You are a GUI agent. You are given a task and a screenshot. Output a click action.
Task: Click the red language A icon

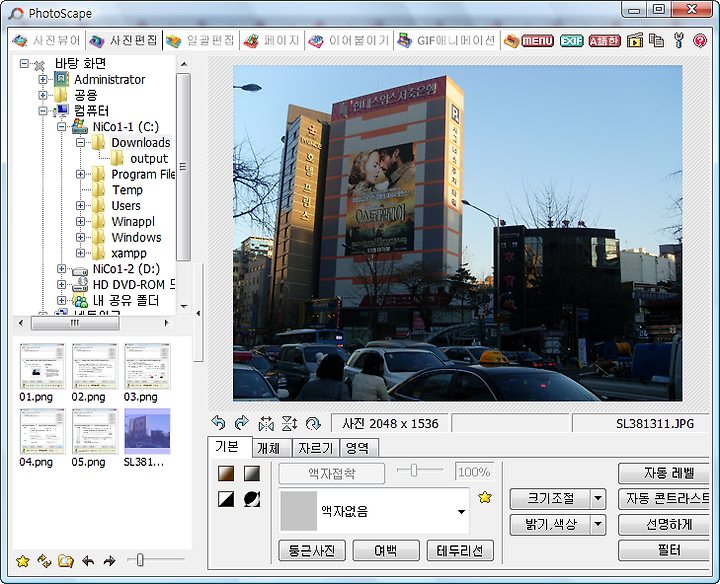604,41
